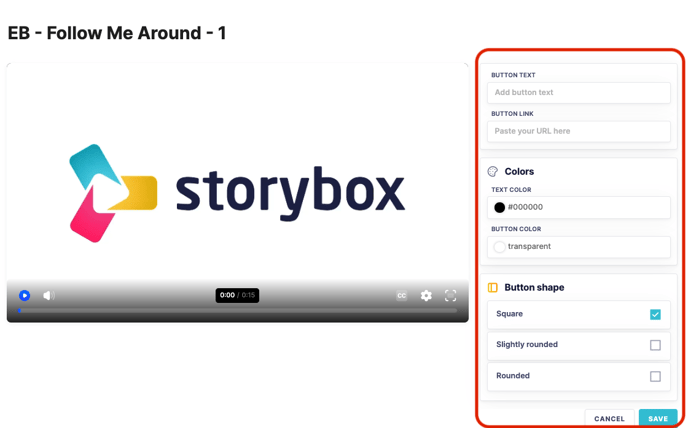688x428 pixels.
Task: Click the EB - Follow Me Around - 1 title
Action: pos(117,33)
